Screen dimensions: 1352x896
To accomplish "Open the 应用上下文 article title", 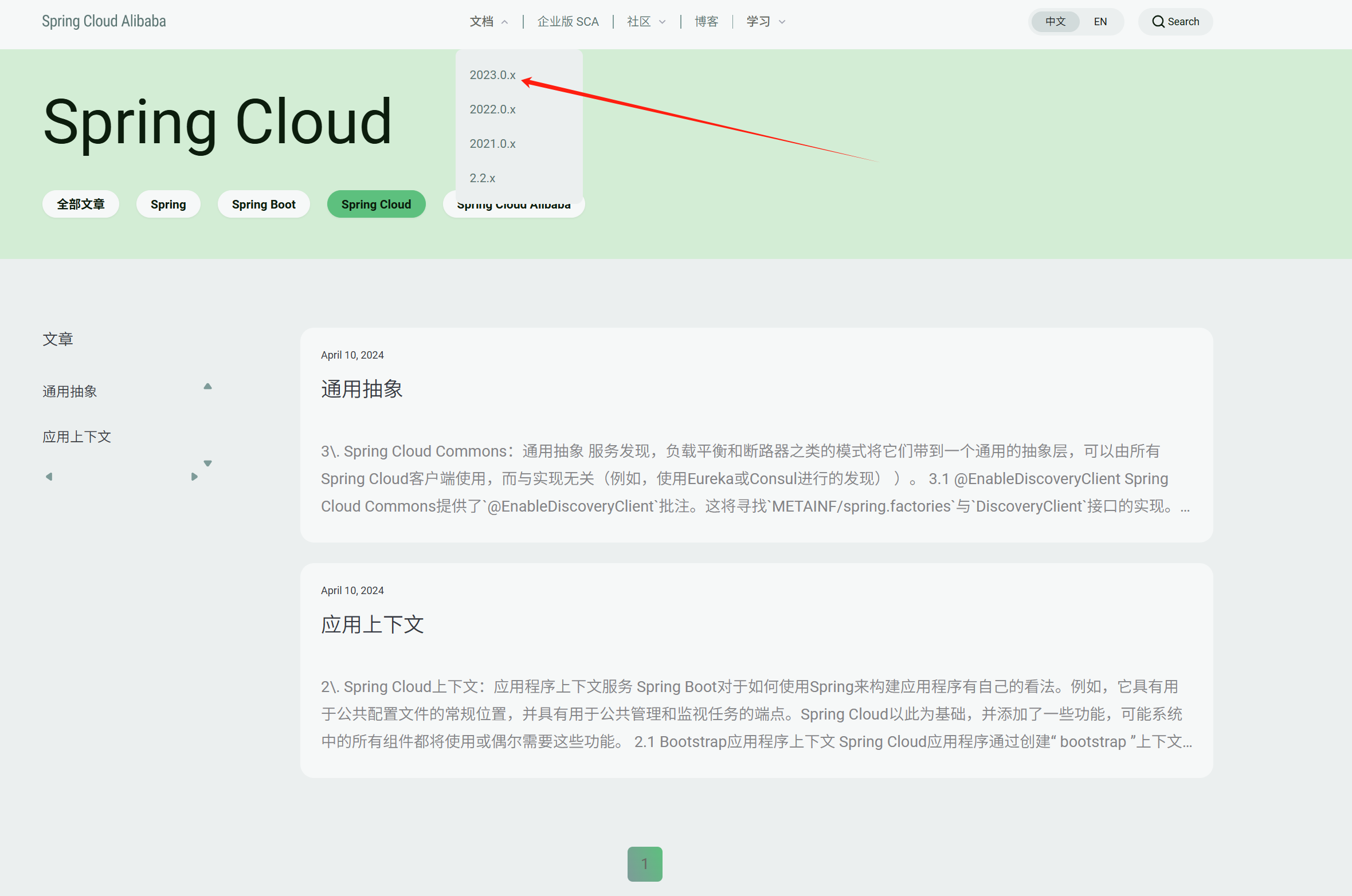I will (x=372, y=624).
